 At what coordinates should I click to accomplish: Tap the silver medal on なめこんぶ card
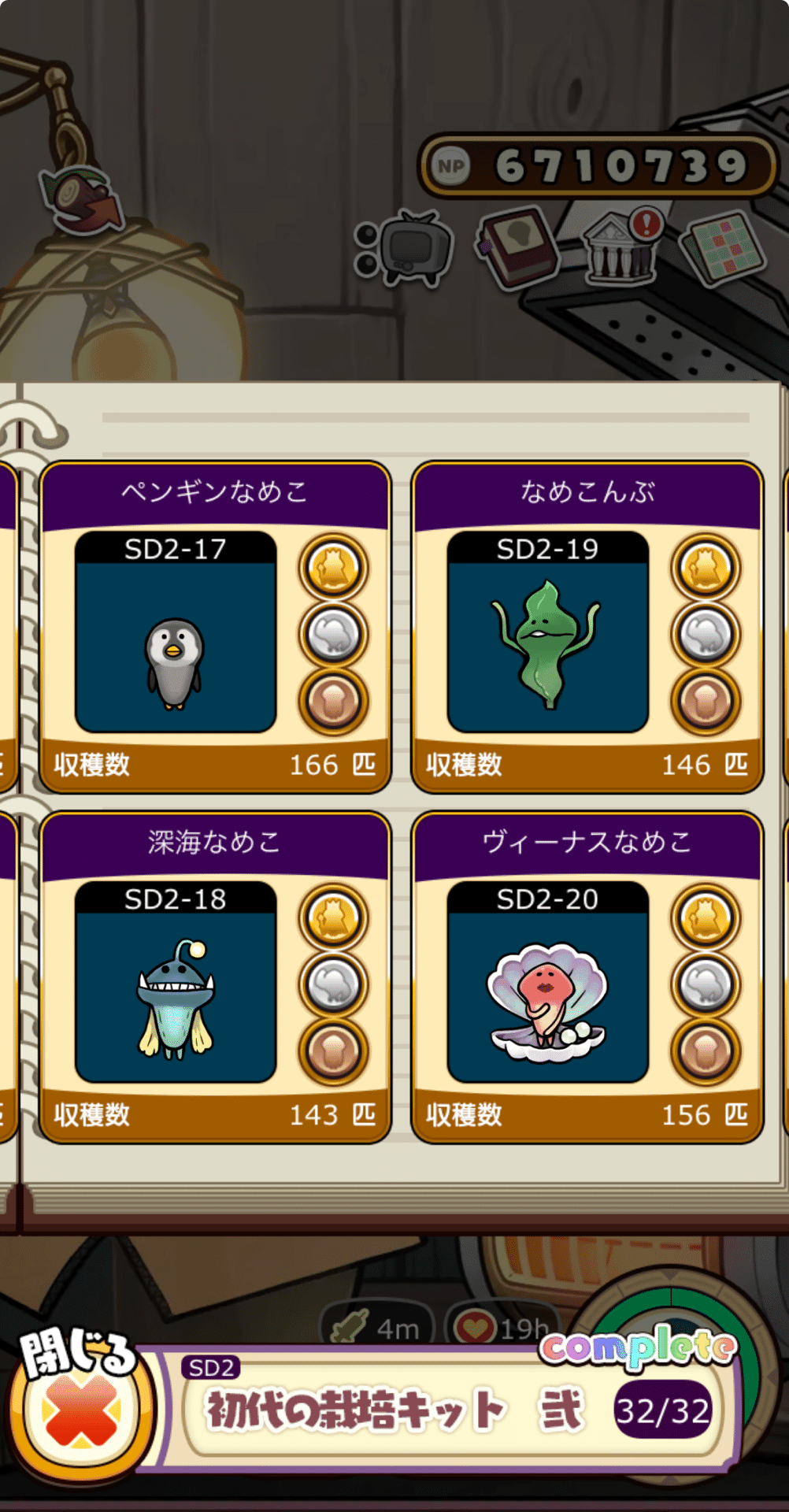706,634
